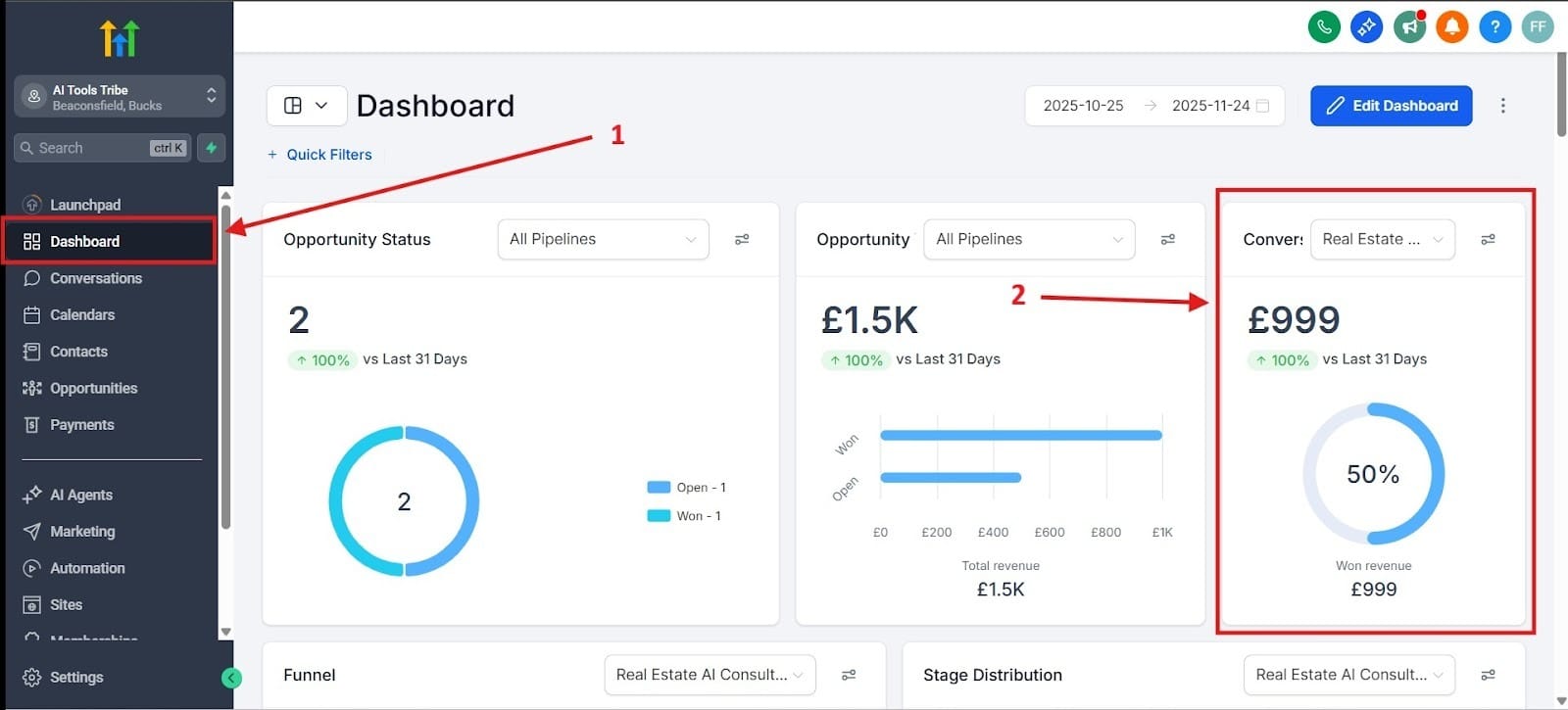The height and width of the screenshot is (710, 1568).
Task: Open Funnel widget filter settings icon
Action: [849, 675]
